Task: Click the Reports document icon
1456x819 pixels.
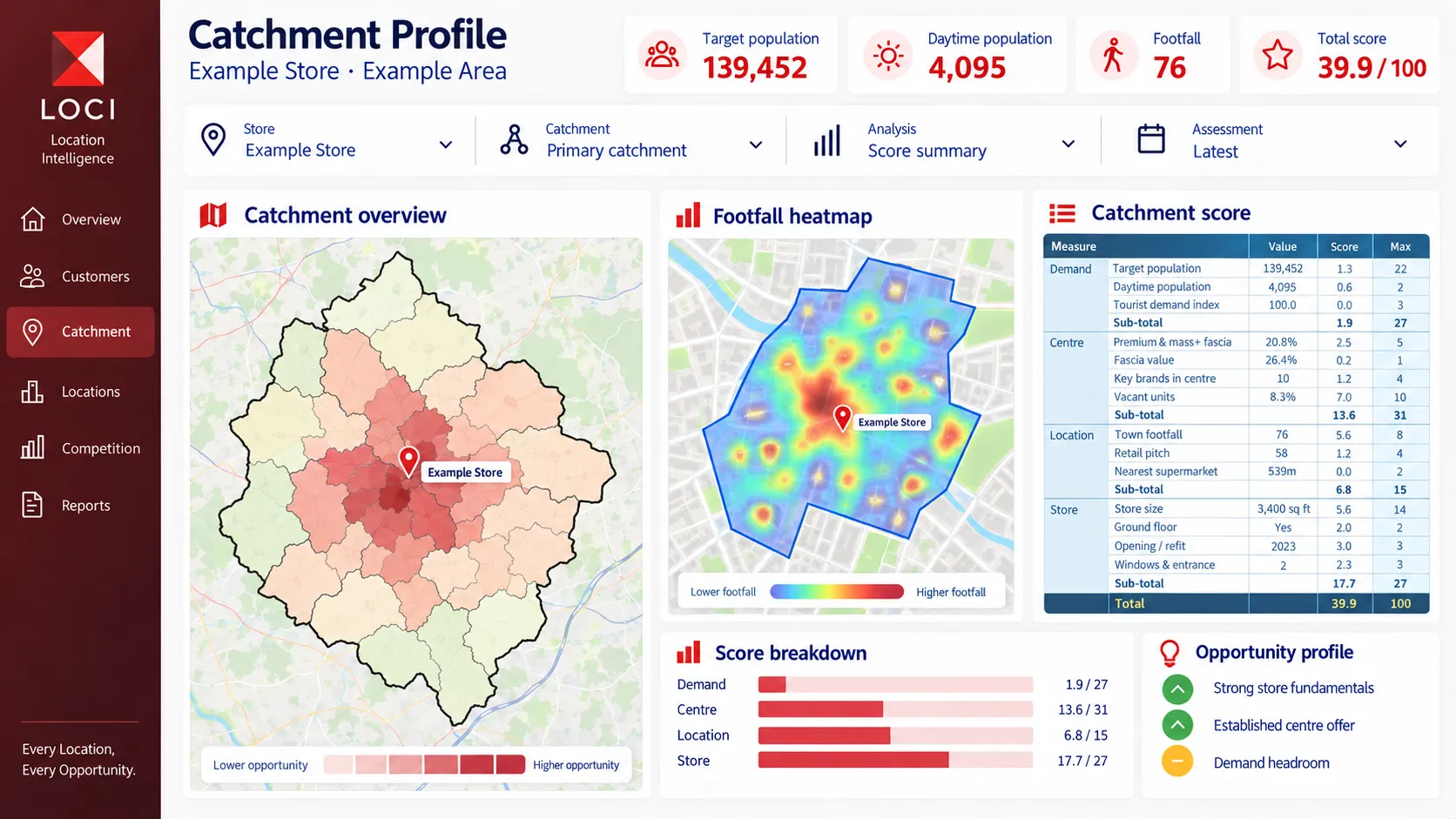Action: point(32,505)
